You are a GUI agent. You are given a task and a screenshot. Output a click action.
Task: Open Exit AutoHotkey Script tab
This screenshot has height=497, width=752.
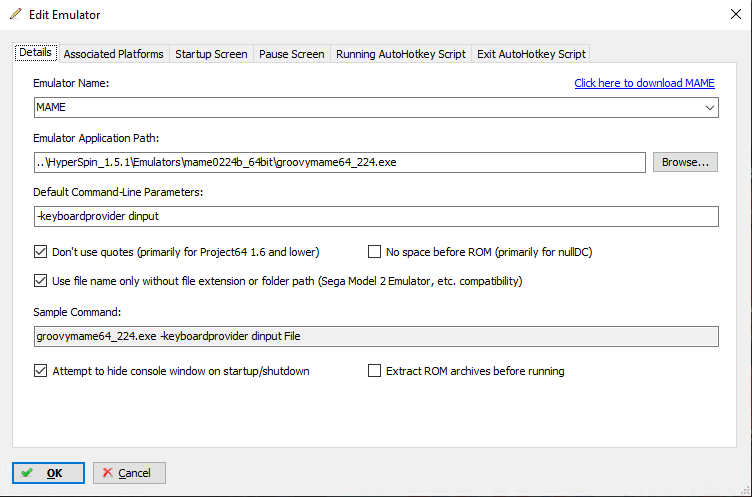(x=531, y=54)
